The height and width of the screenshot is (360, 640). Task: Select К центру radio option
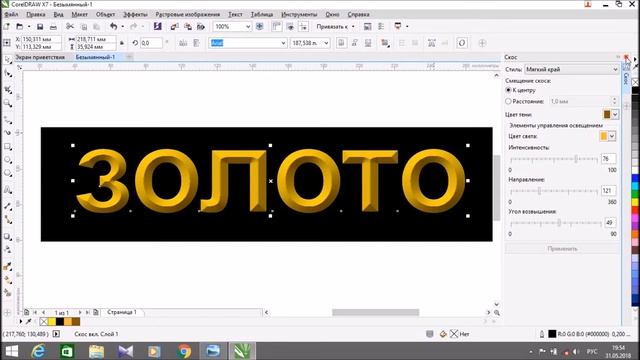click(x=508, y=90)
